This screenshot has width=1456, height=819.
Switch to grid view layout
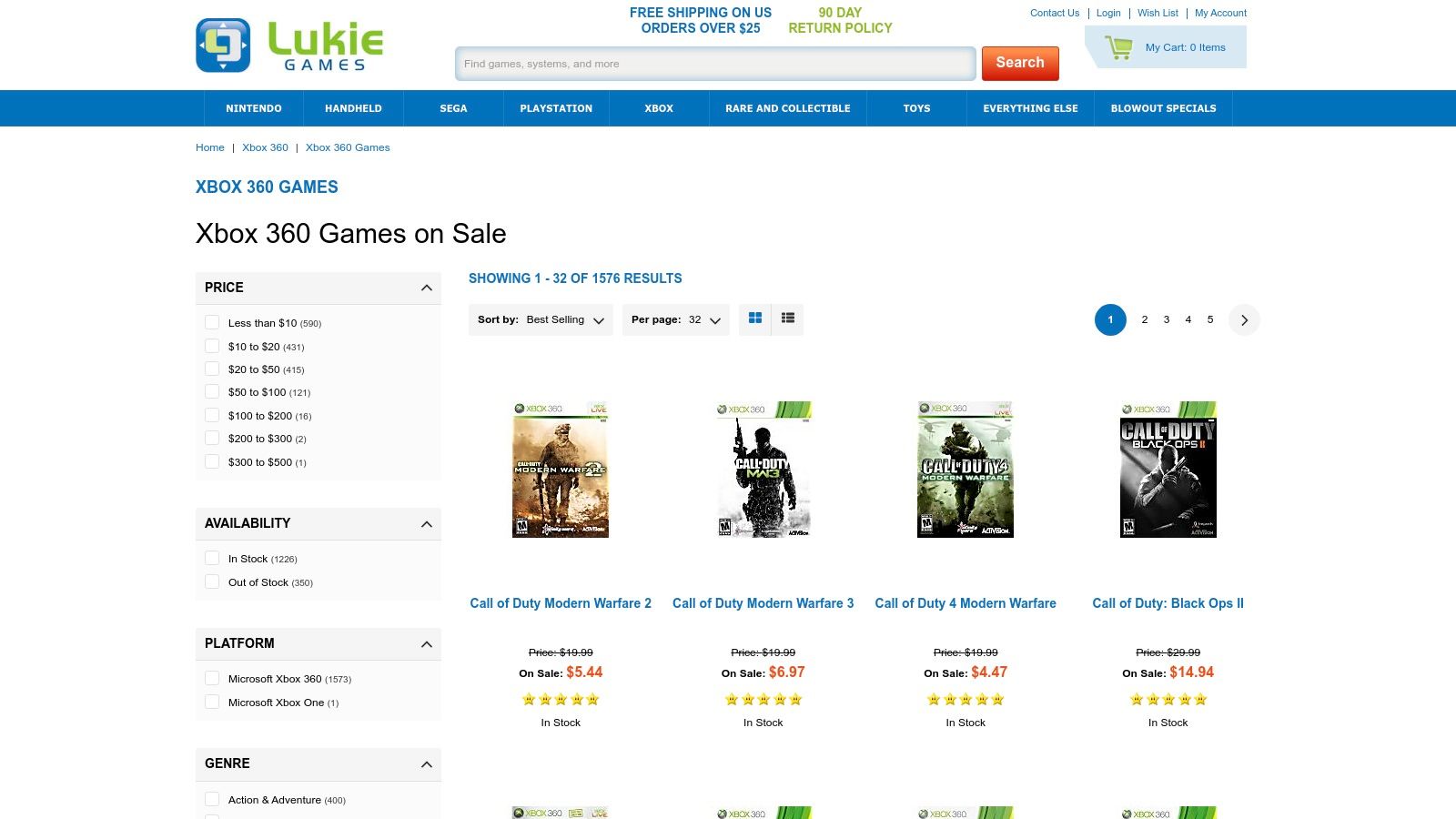pyautogui.click(x=755, y=318)
